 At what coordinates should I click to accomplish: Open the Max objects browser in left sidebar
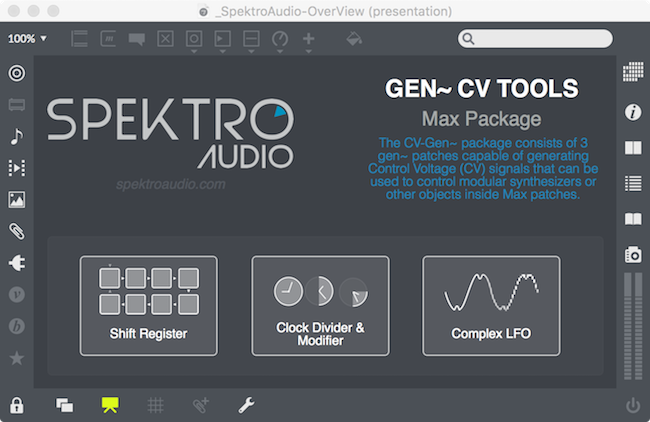pos(17,73)
